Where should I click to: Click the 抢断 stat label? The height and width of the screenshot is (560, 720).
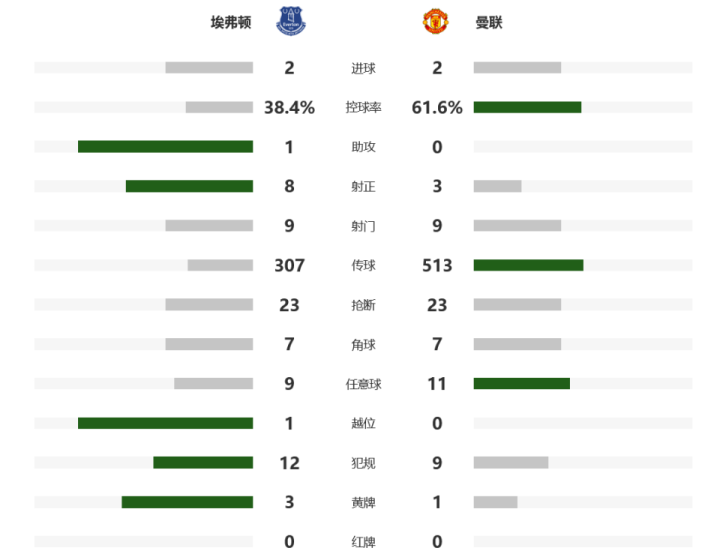363,305
